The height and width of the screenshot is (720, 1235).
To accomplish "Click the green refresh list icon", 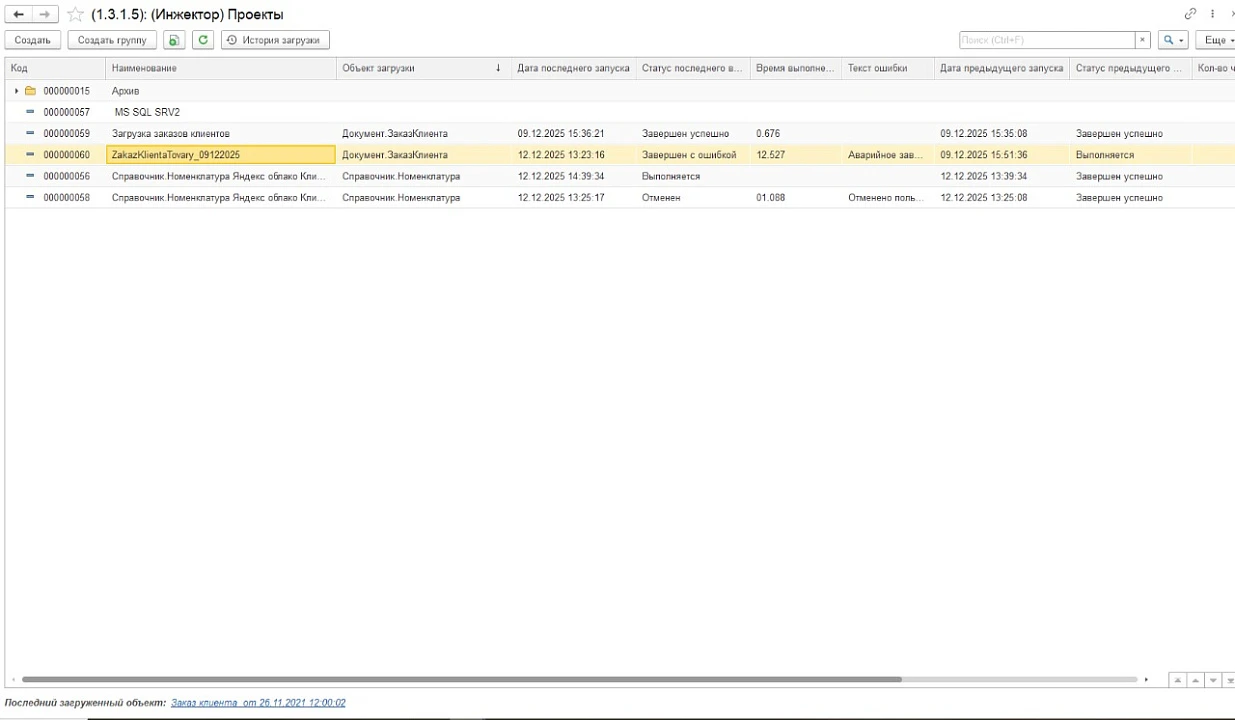I will tap(203, 40).
